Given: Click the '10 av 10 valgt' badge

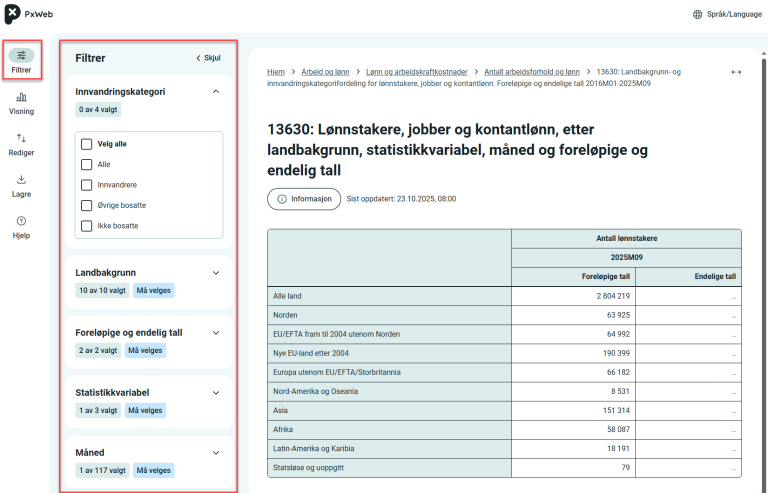Looking at the screenshot, I should click(102, 290).
